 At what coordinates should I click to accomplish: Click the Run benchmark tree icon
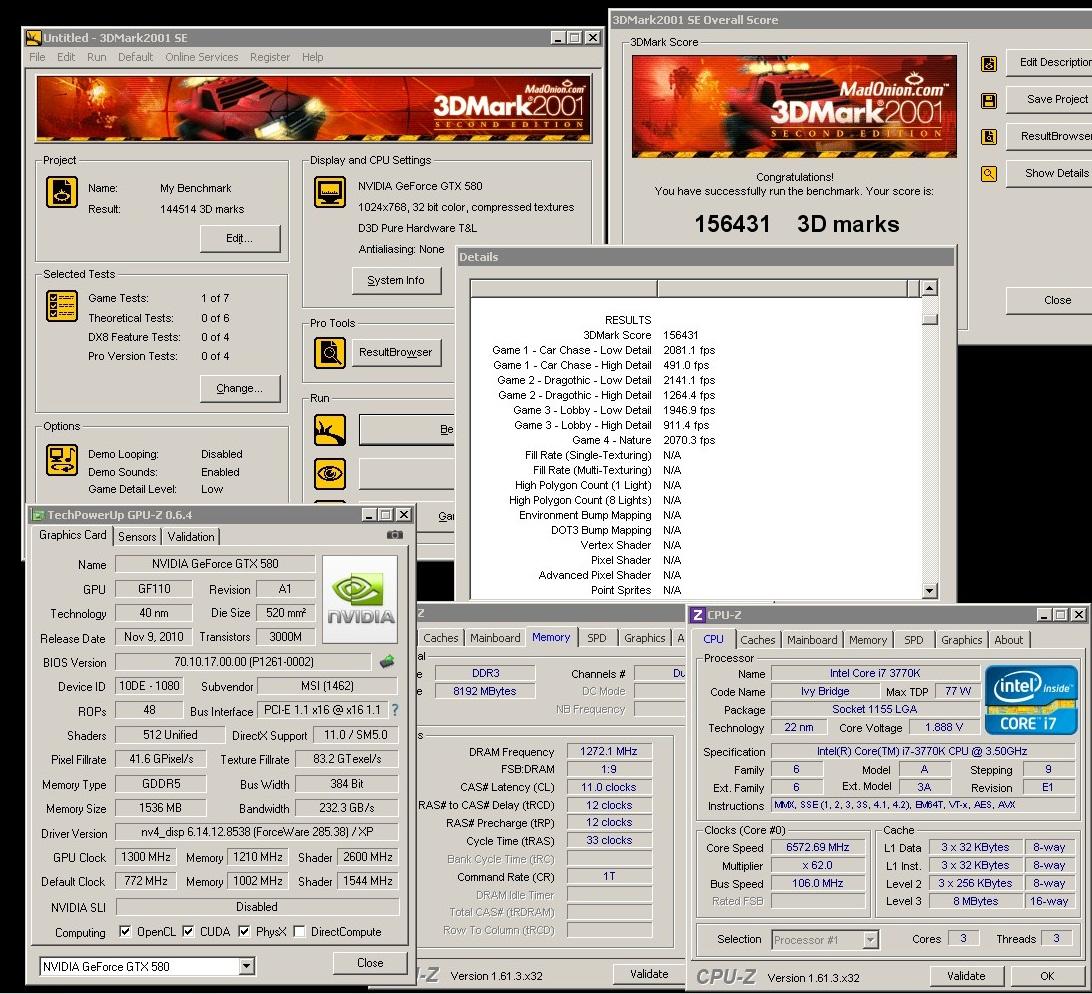click(329, 430)
